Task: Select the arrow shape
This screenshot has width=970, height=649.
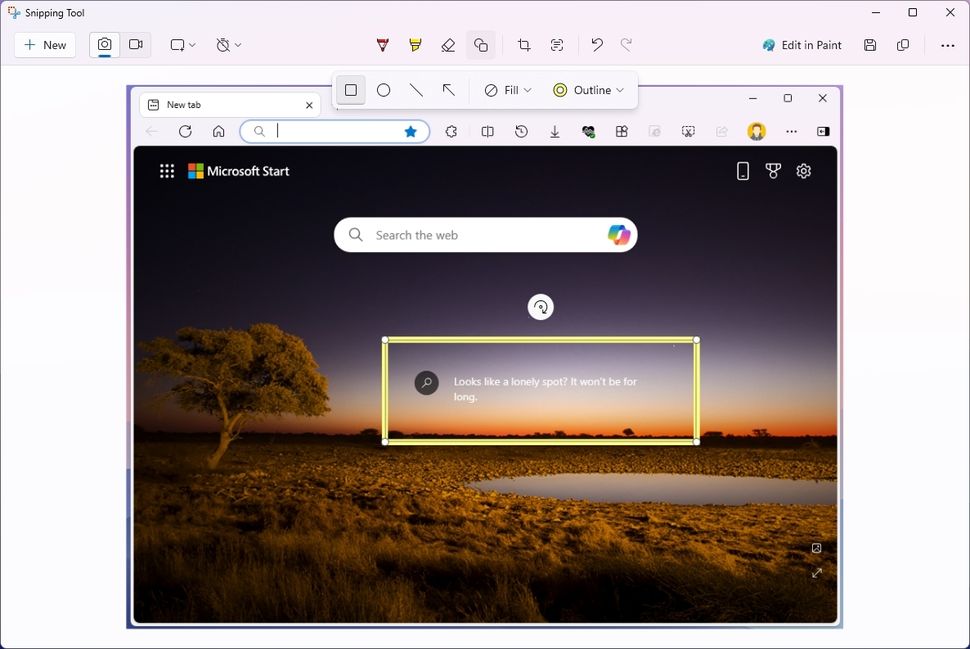Action: point(448,90)
